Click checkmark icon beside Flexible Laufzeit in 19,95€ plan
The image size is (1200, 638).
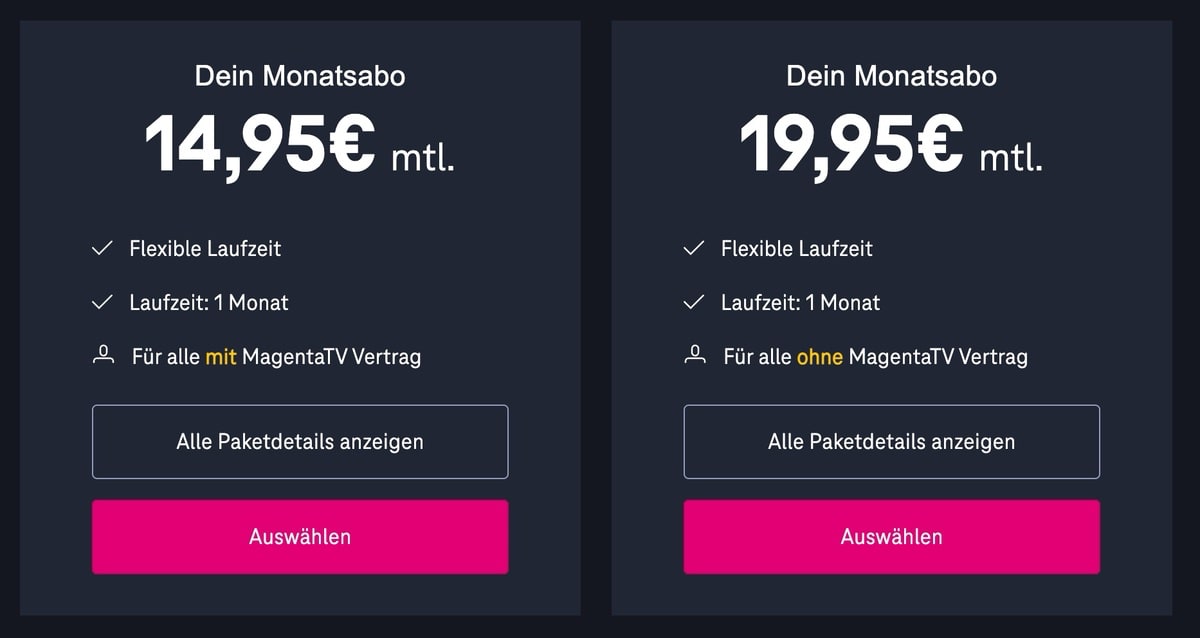693,249
